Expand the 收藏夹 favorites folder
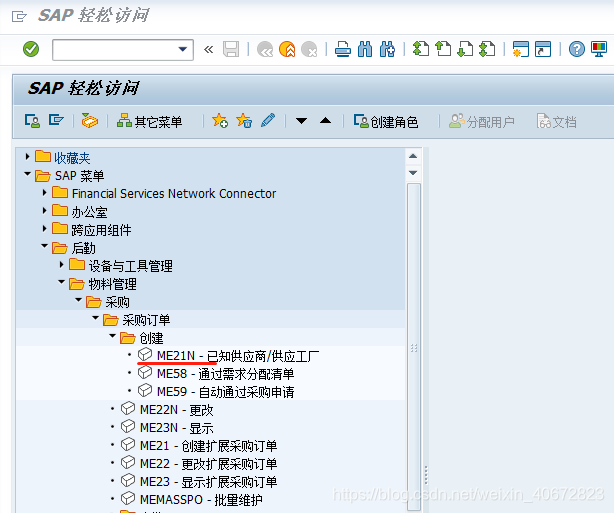This screenshot has height=513, width=614. (x=27, y=157)
